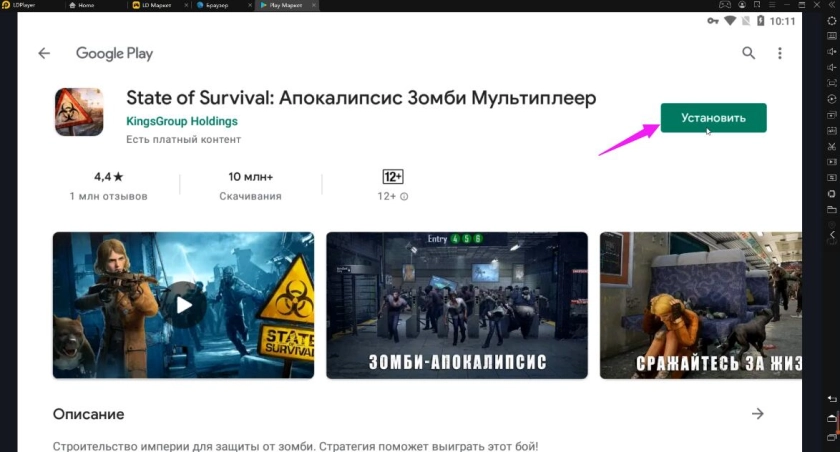
Task: Open the Сражайтесь за жизнь screenshot
Action: point(701,305)
